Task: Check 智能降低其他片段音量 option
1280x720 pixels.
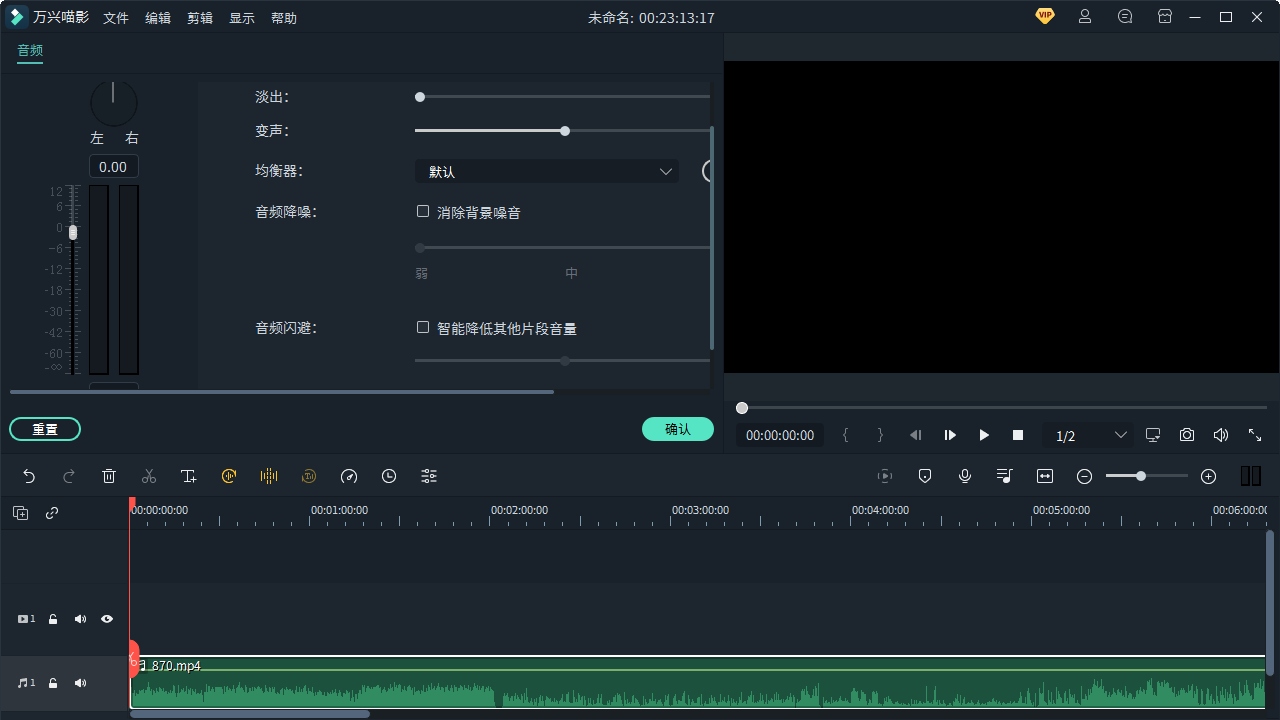Action: coord(423,327)
